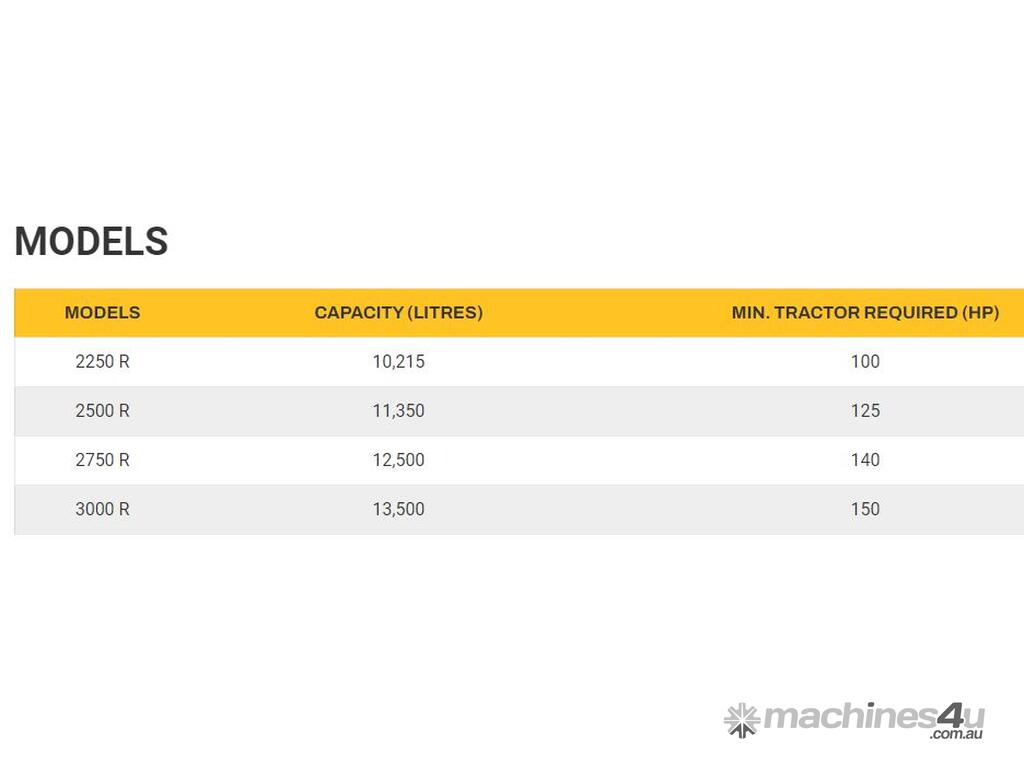Click the 150 HP tractor requirement
The image size is (1024, 768).
click(x=865, y=509)
